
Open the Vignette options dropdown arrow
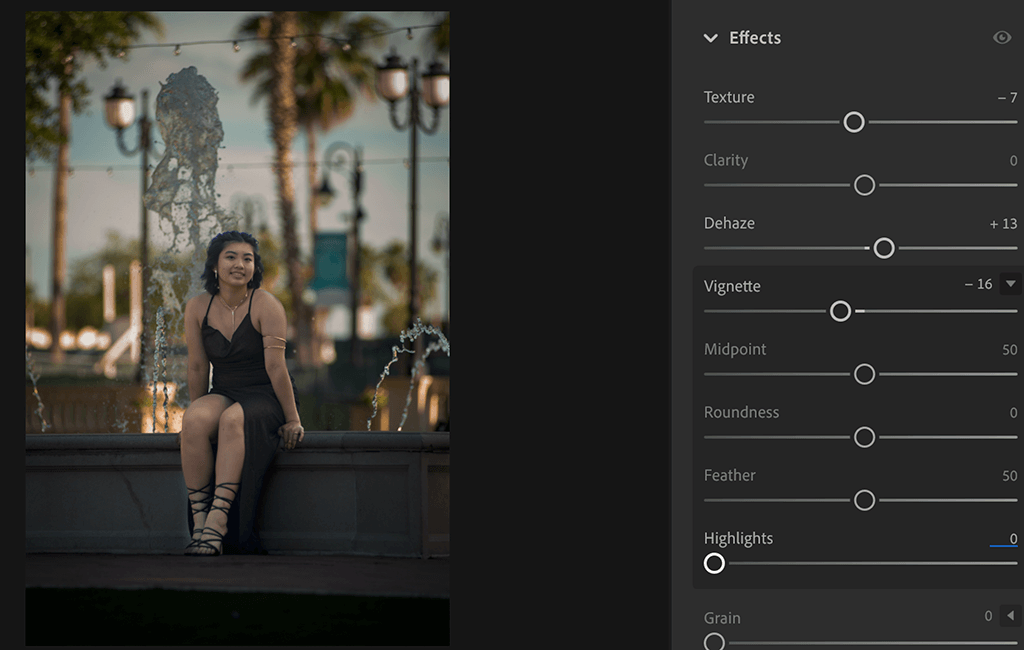coord(1009,284)
